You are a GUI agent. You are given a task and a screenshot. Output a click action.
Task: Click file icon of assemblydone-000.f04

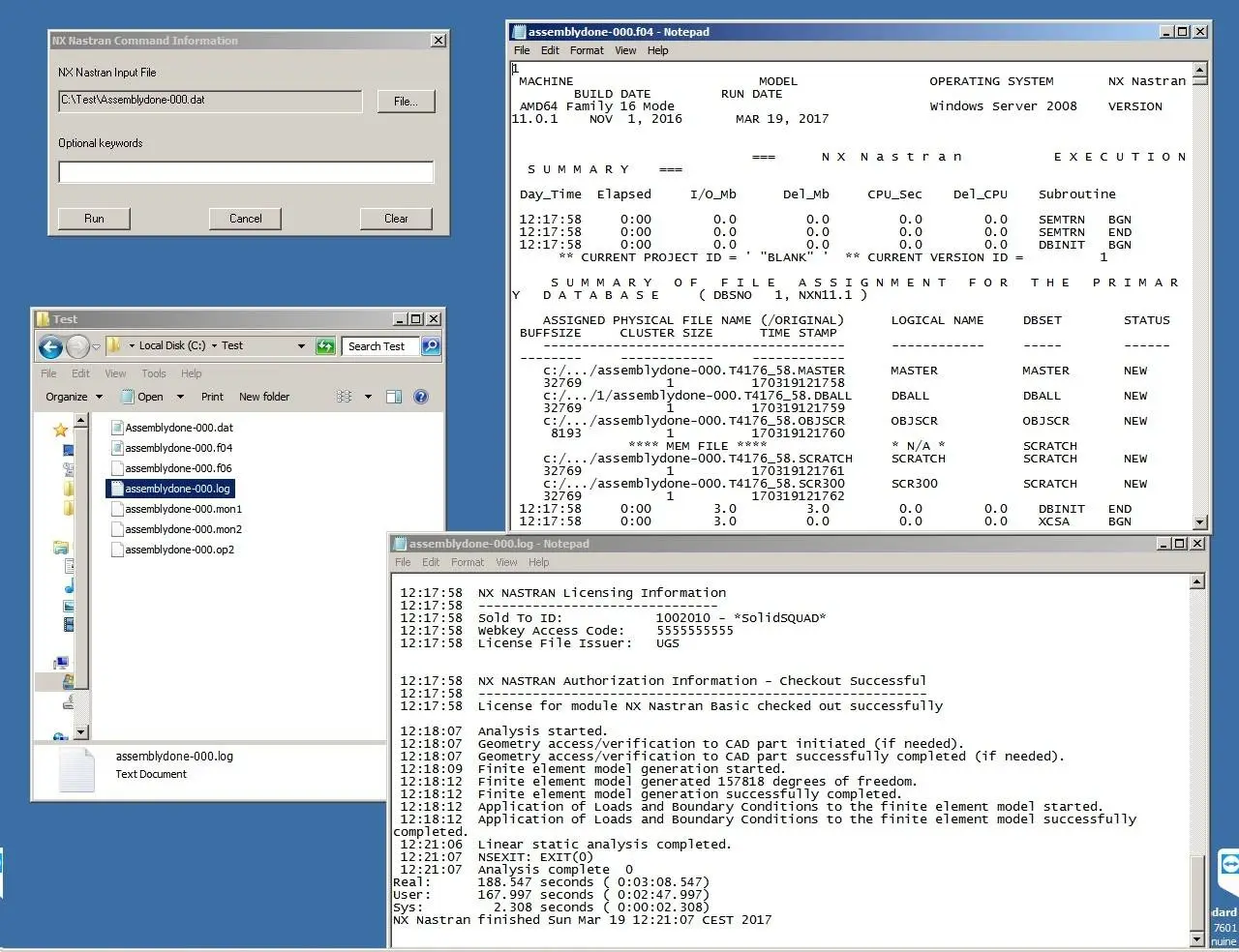tap(117, 448)
